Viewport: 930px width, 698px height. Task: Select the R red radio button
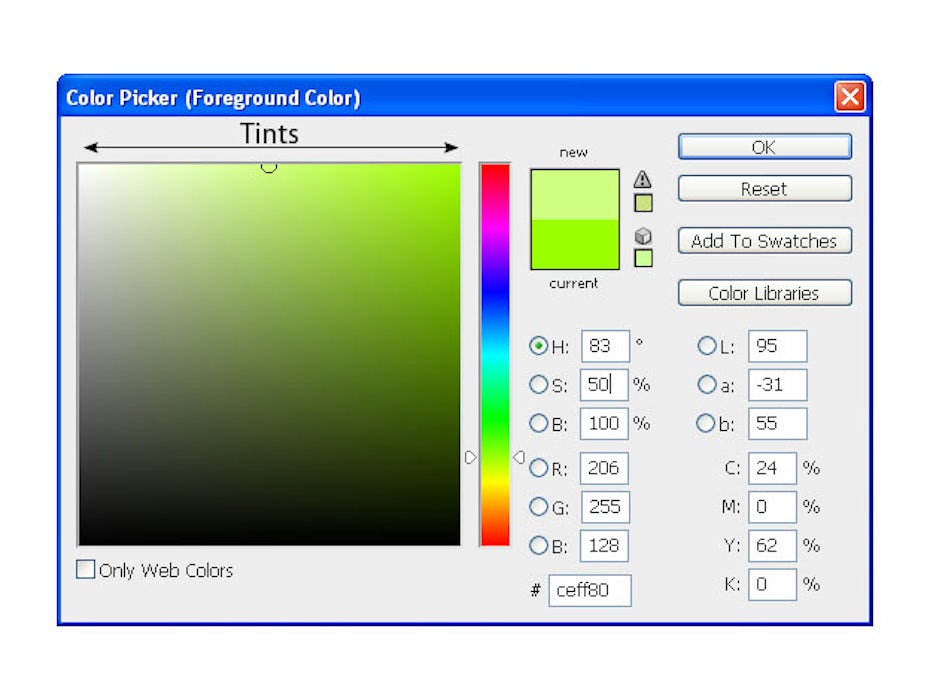tap(539, 468)
